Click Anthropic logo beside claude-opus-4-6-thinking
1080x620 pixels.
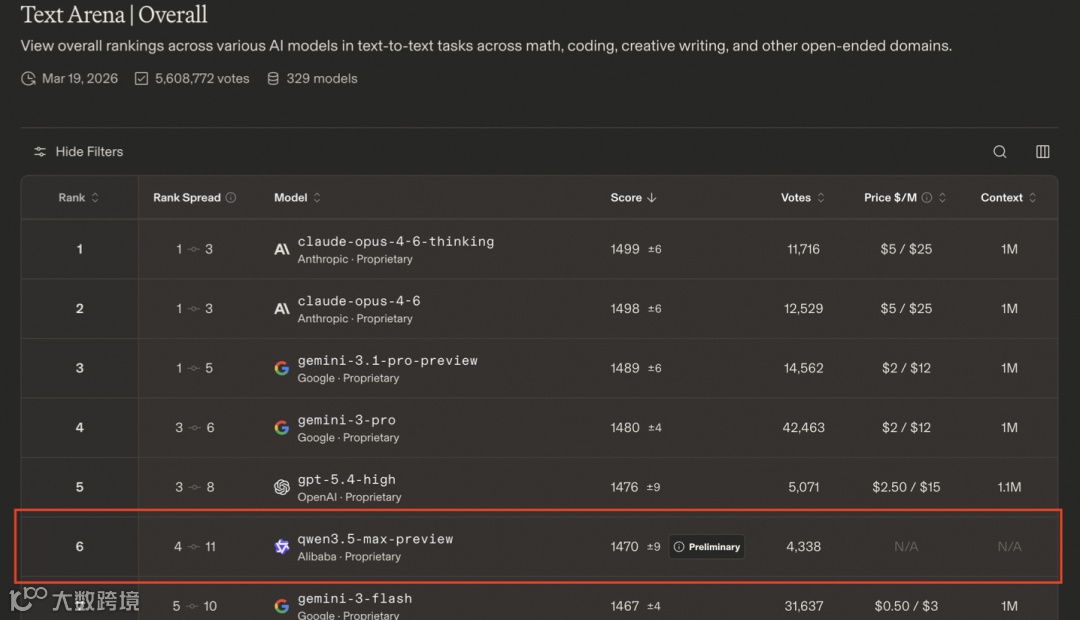click(x=282, y=249)
